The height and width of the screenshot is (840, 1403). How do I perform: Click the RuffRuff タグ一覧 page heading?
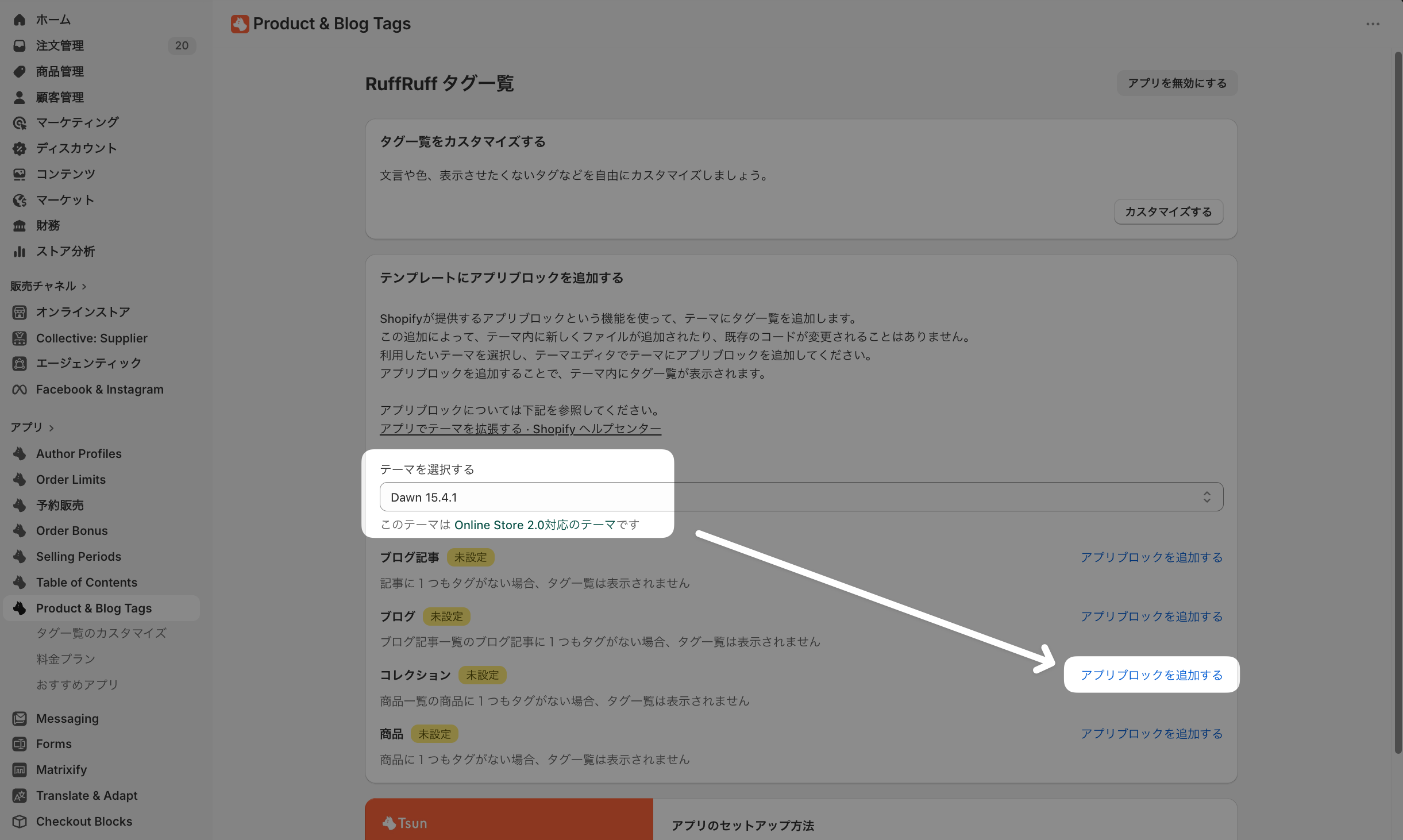pos(440,83)
